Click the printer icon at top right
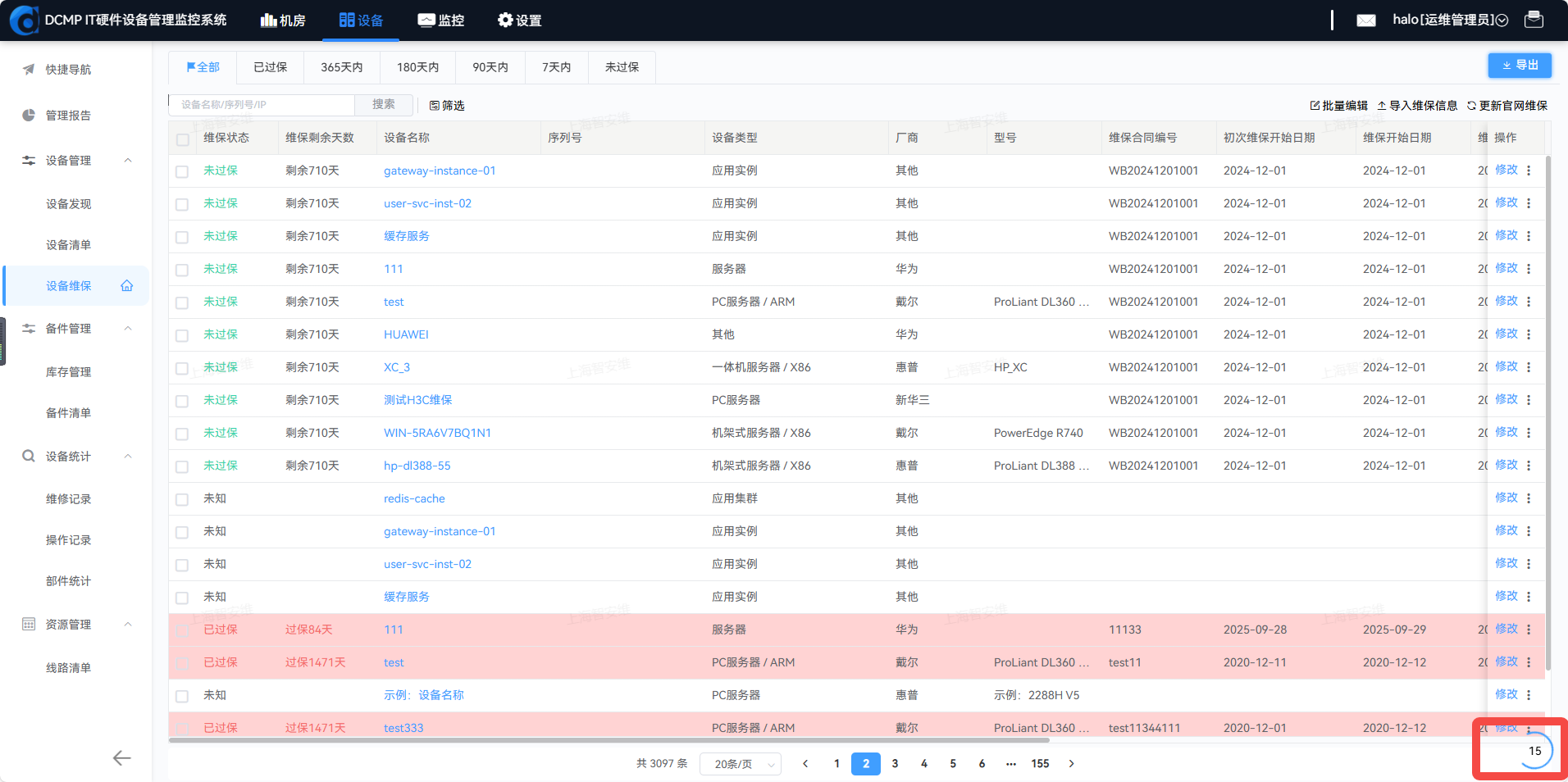Viewport: 1568px width, 782px height. coord(1534,20)
